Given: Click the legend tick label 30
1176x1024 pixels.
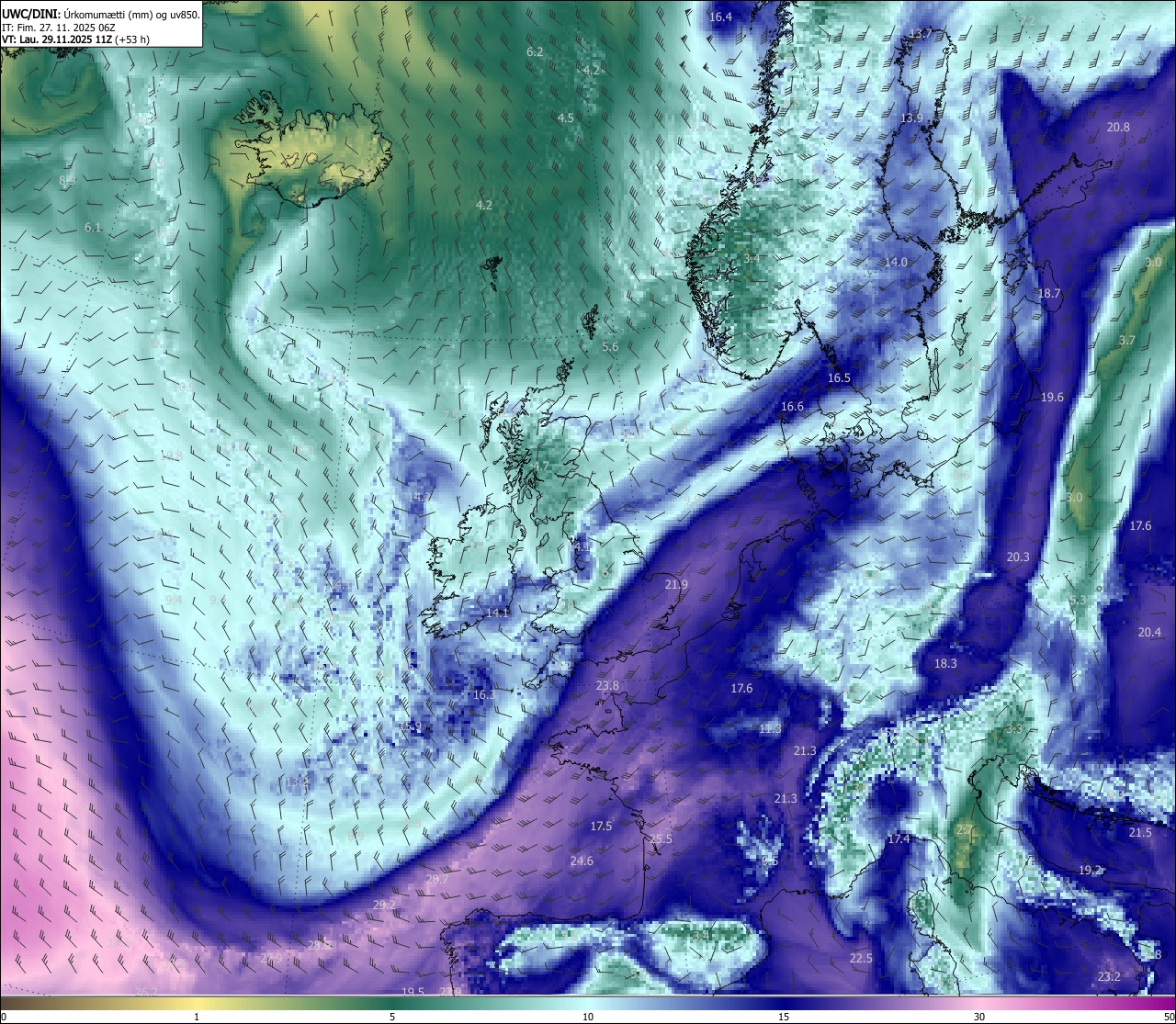Looking at the screenshot, I should tap(979, 1018).
